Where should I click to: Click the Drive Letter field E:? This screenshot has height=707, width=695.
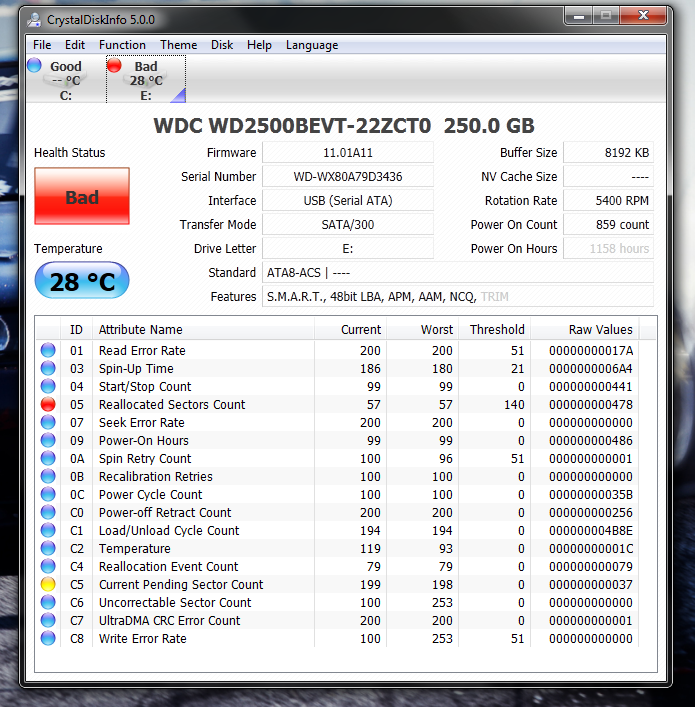(x=348, y=248)
